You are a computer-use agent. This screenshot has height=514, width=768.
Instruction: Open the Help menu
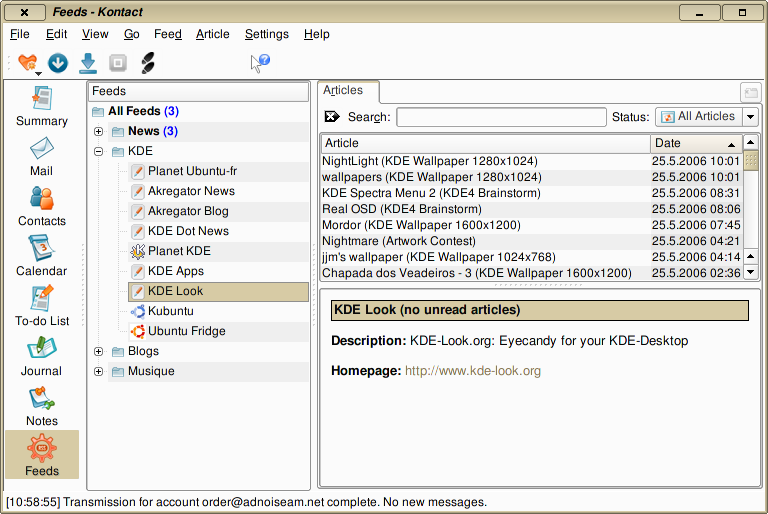(x=317, y=34)
